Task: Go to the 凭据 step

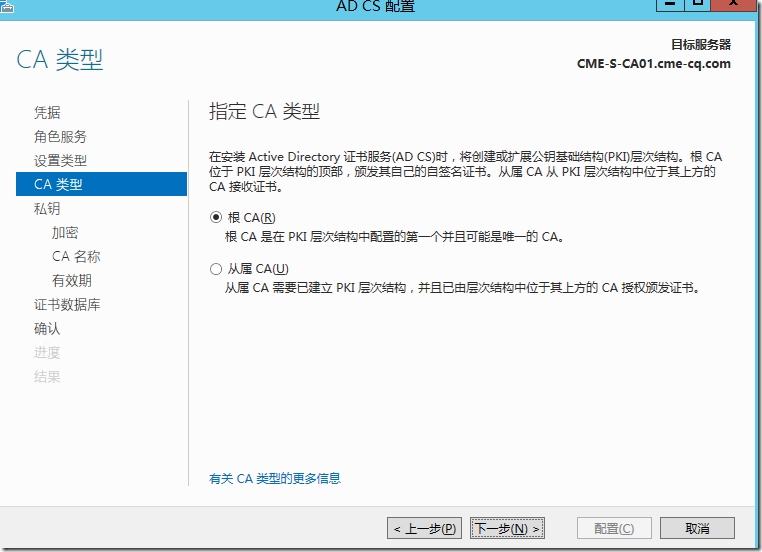Action: [x=47, y=113]
